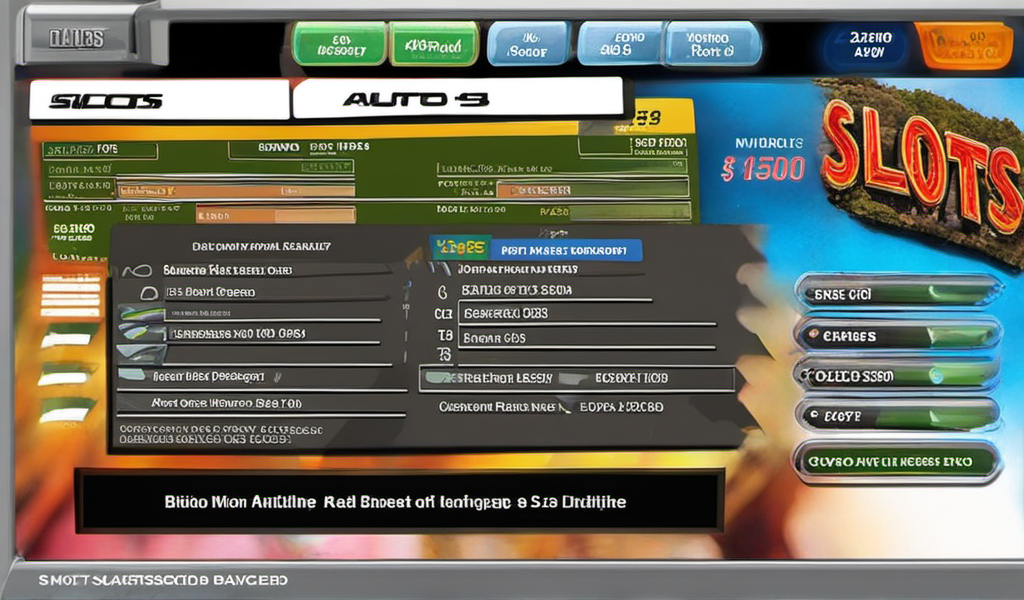The width and height of the screenshot is (1024, 600).
Task: Expand the outlined box at green panel top-left
Action: click(x=100, y=150)
